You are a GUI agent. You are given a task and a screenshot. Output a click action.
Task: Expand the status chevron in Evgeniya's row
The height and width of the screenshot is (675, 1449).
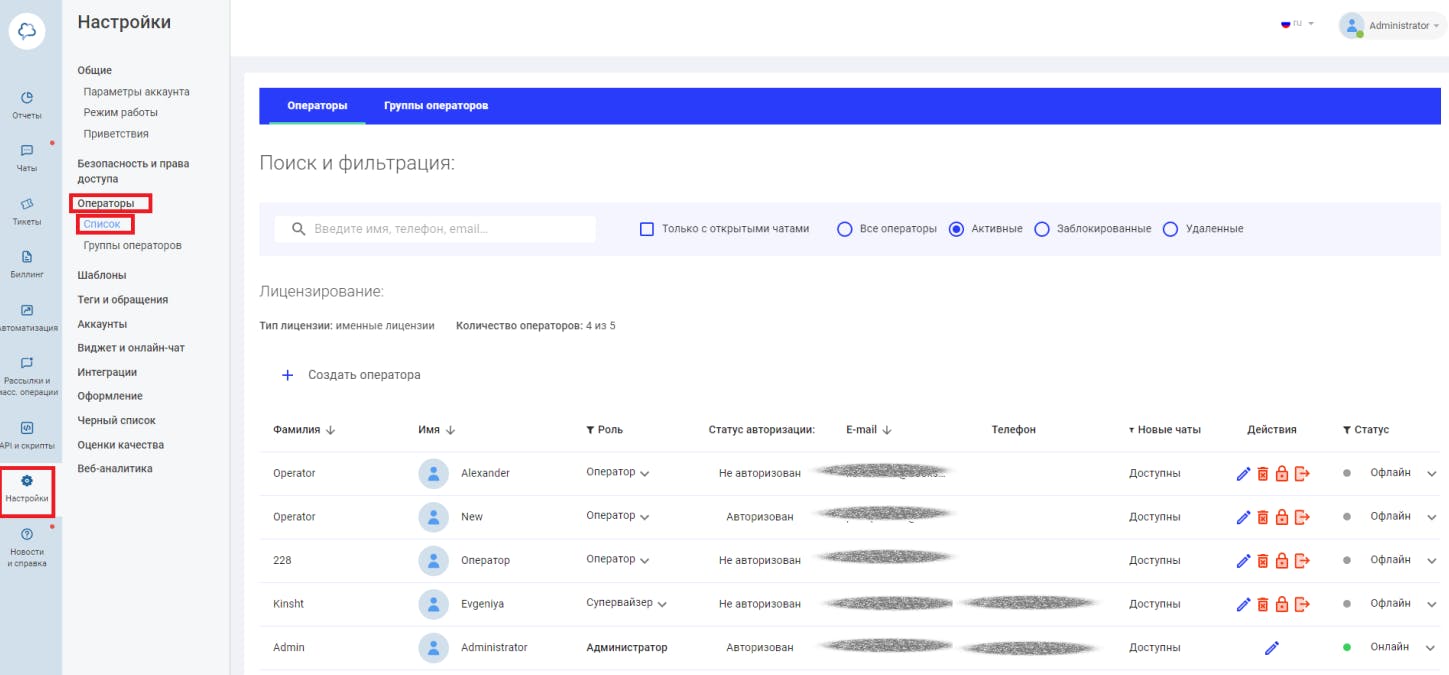pyautogui.click(x=1431, y=605)
